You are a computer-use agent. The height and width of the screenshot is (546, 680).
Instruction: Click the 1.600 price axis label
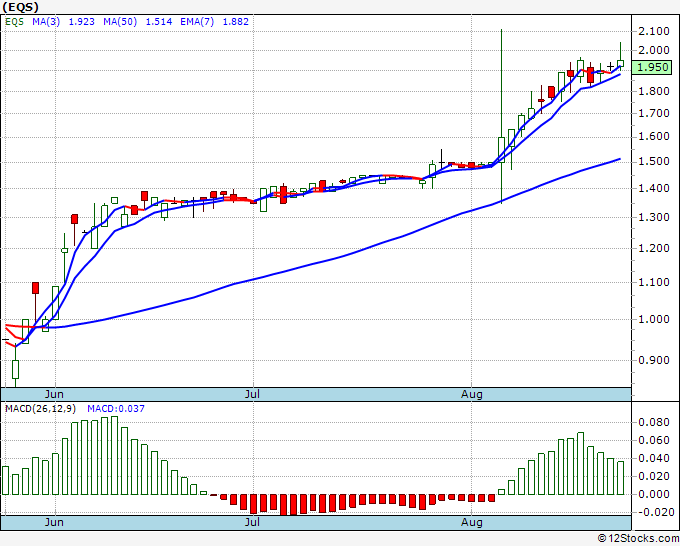pos(654,137)
